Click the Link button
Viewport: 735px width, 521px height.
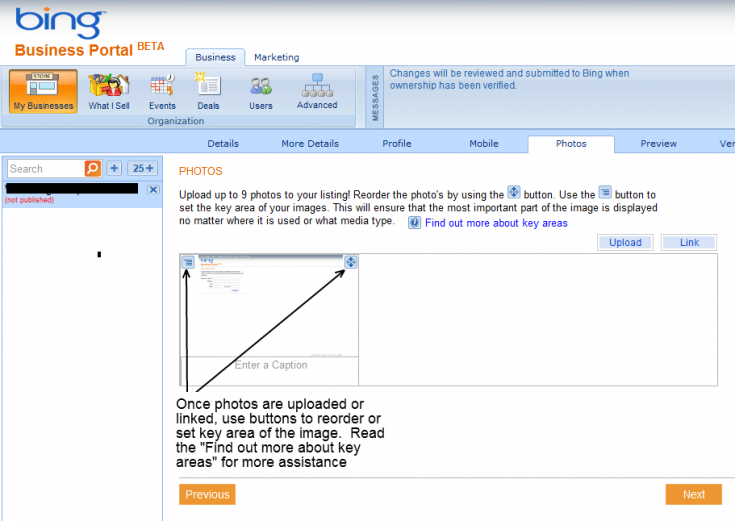point(689,242)
